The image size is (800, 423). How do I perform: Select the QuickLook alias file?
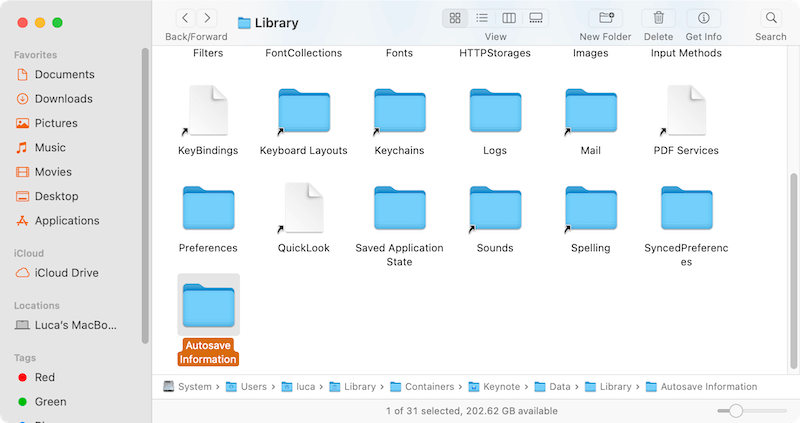pos(304,208)
